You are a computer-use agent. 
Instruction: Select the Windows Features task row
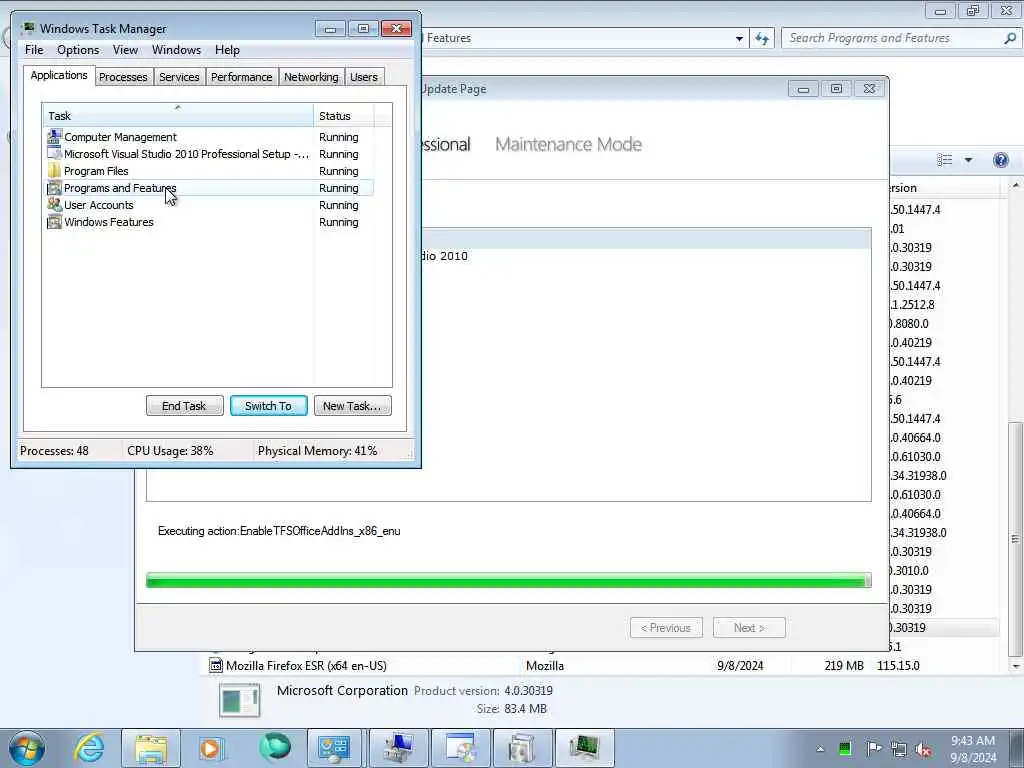click(209, 222)
